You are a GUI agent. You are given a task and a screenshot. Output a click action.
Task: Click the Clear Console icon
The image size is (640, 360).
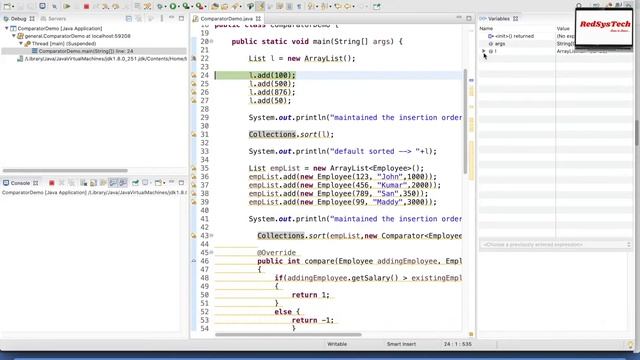[x=83, y=183]
